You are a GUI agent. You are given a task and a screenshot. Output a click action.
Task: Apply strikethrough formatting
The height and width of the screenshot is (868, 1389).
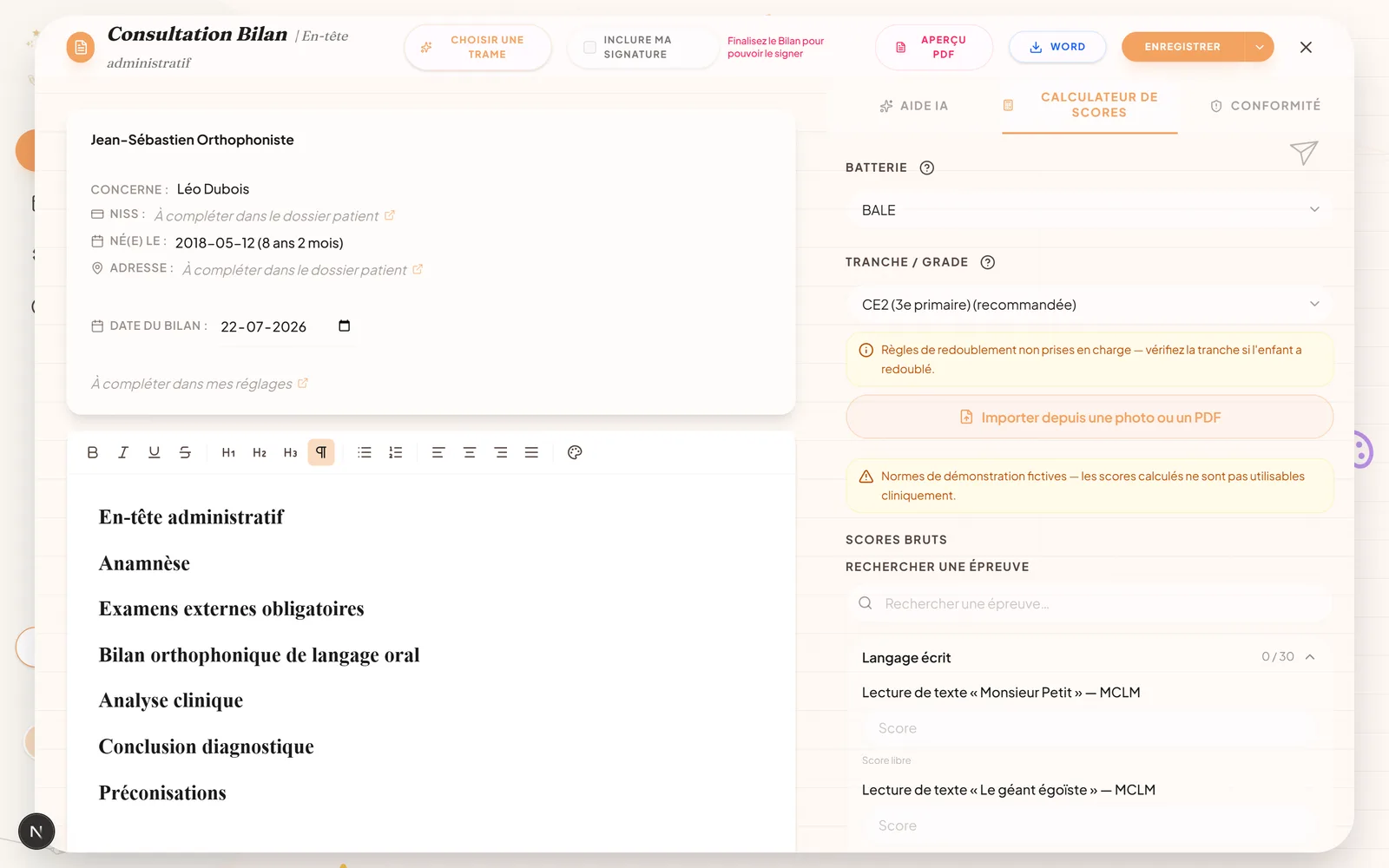[x=185, y=452]
